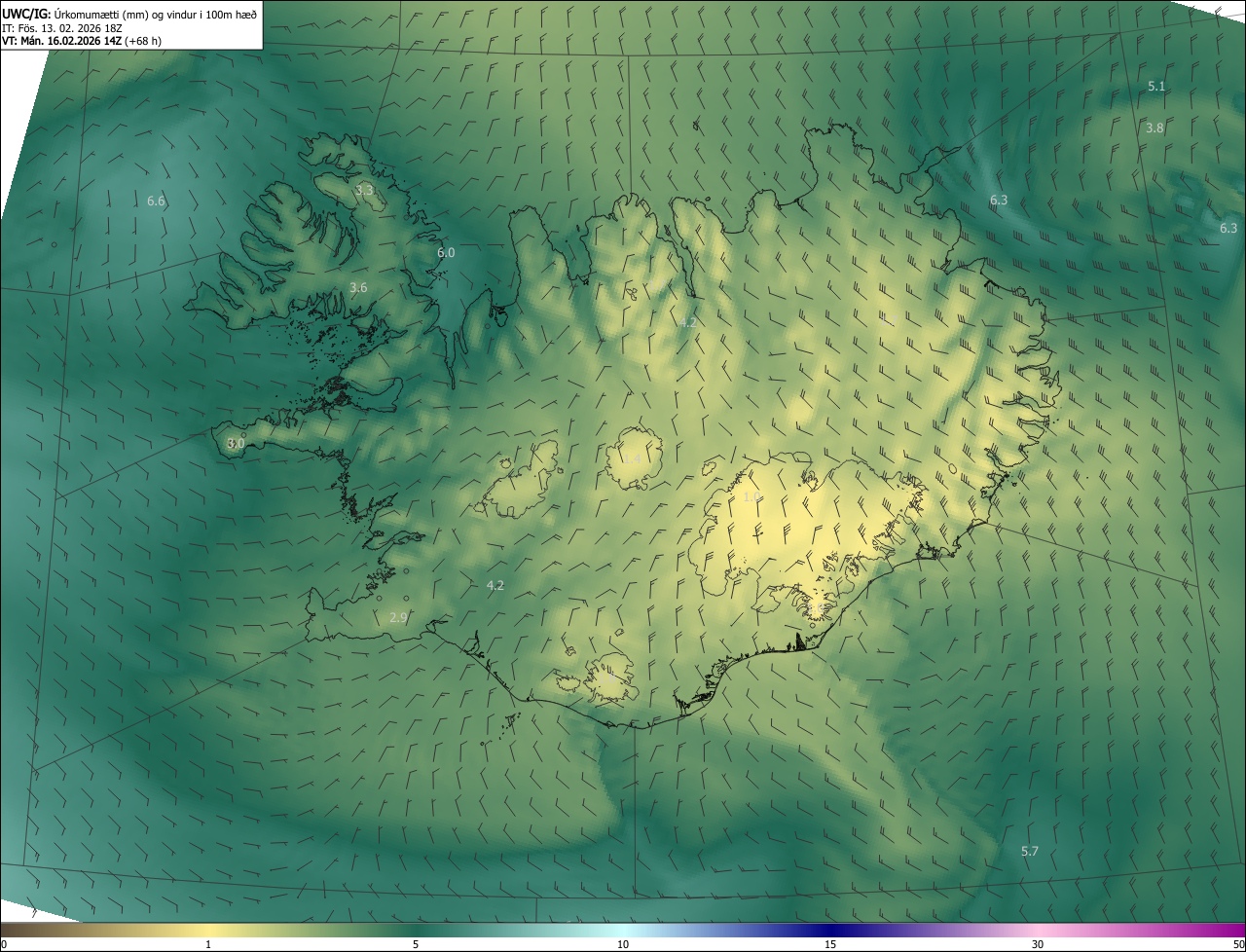Click the 30 tick on the color scale
The height and width of the screenshot is (952, 1246).
pos(1038,944)
